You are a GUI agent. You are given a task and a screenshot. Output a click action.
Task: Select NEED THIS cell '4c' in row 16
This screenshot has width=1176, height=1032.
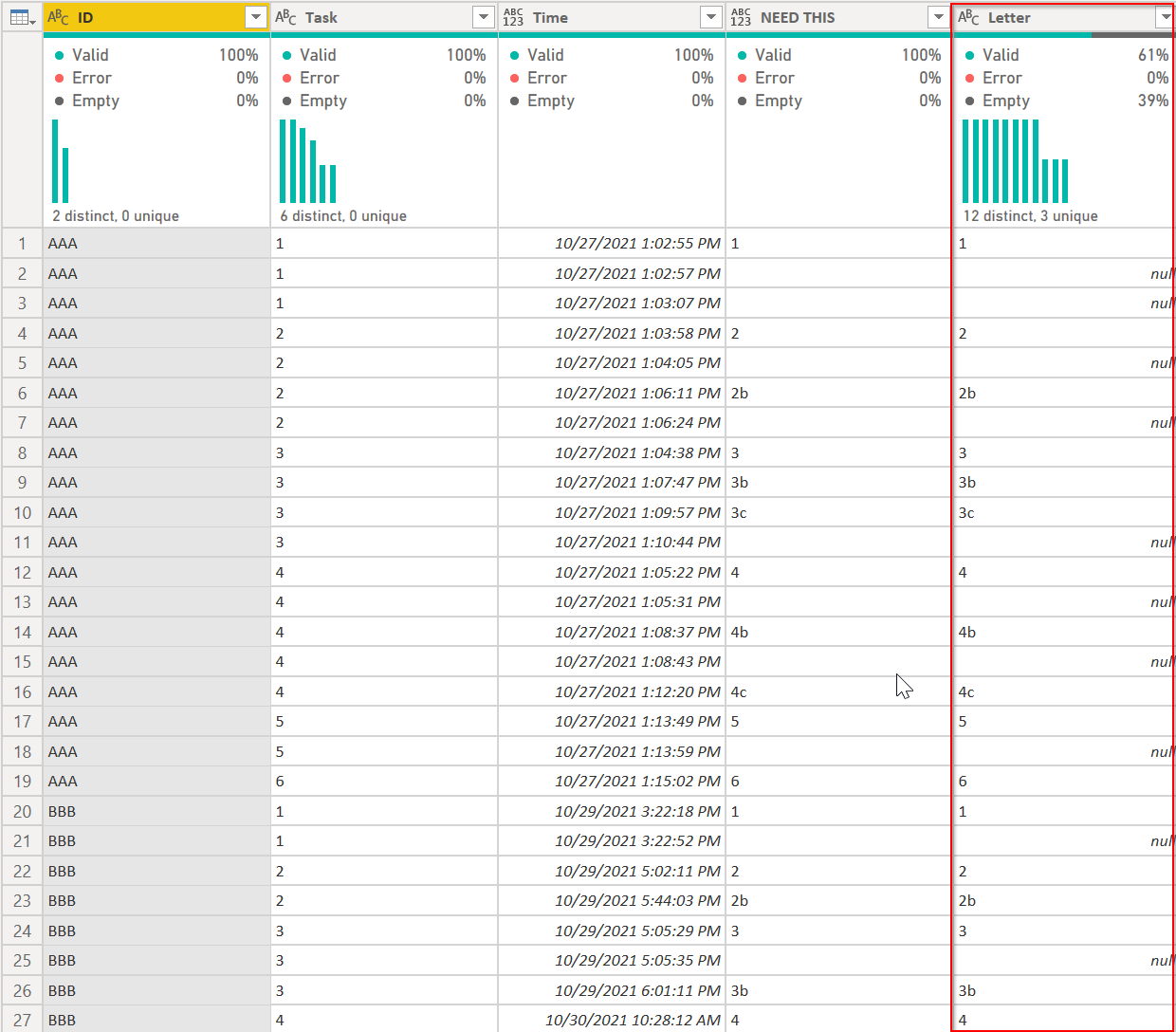pyautogui.click(x=839, y=691)
